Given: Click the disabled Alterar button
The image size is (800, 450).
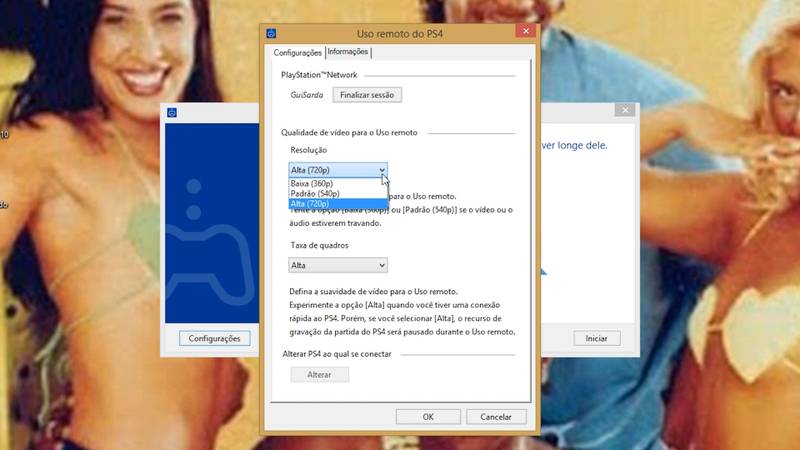Looking at the screenshot, I should 319,374.
